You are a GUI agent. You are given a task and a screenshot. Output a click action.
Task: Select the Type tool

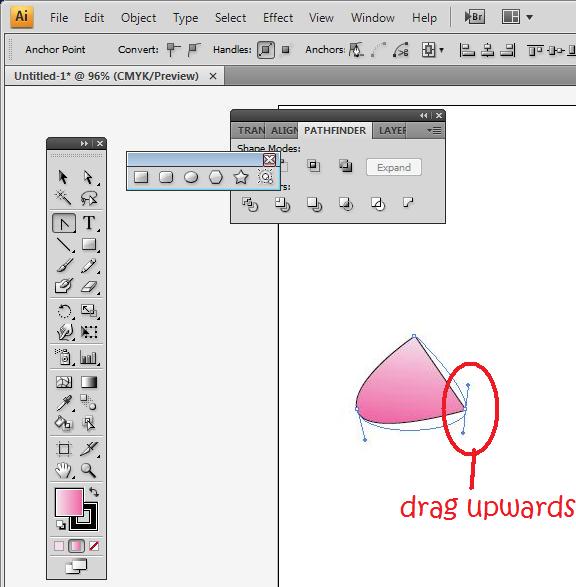[89, 223]
